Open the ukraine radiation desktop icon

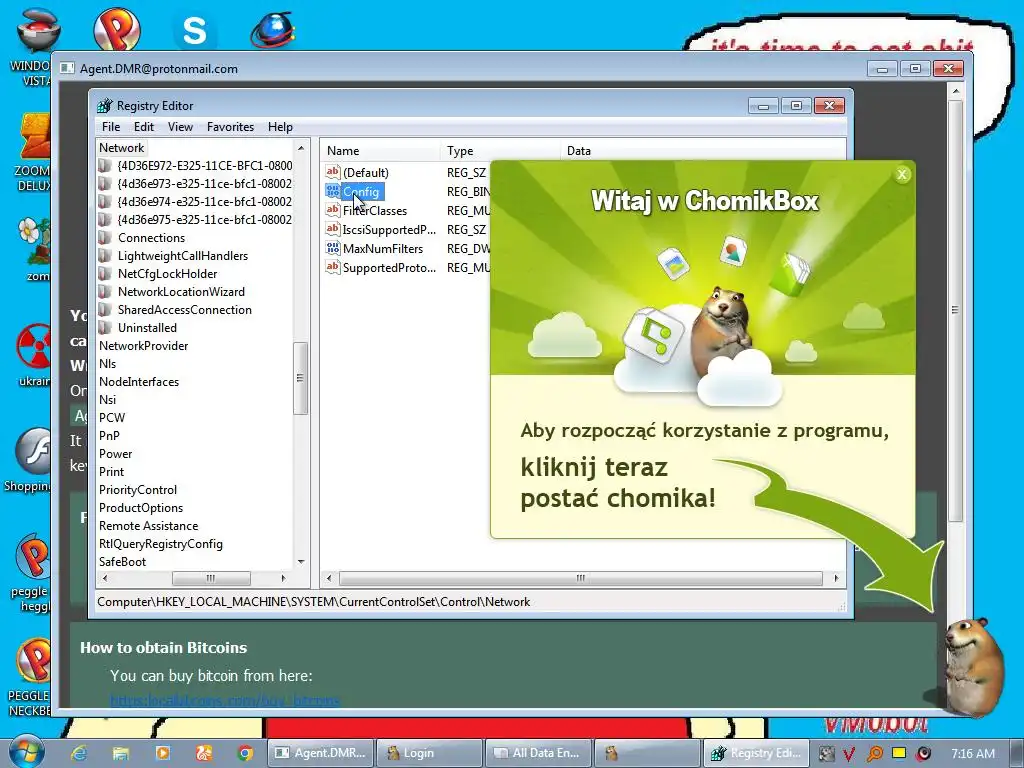tap(34, 355)
